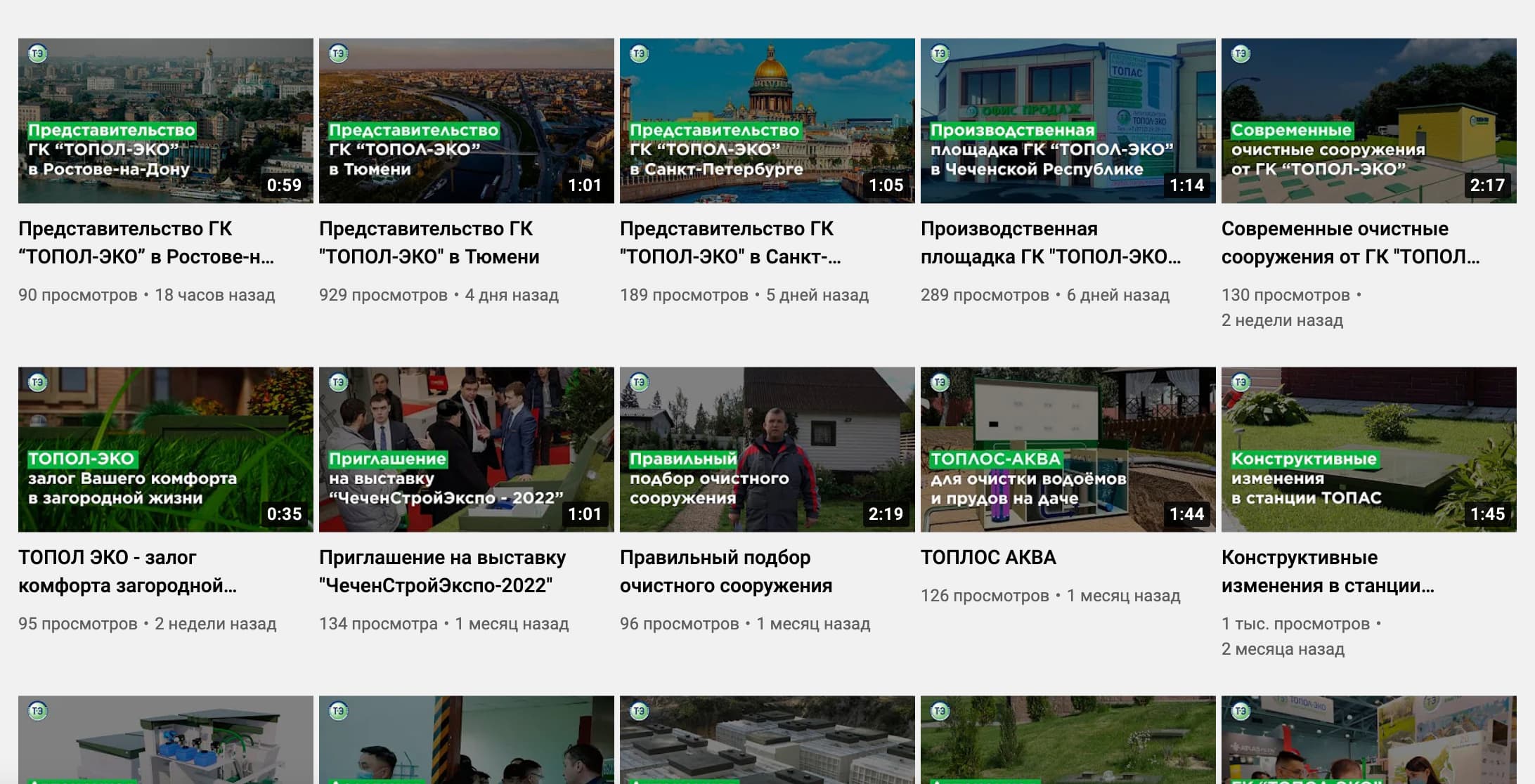Click title Производственная площадка ГК ТОПОЛ-ЭКО
The width and height of the screenshot is (1535, 784).
coord(1051,243)
